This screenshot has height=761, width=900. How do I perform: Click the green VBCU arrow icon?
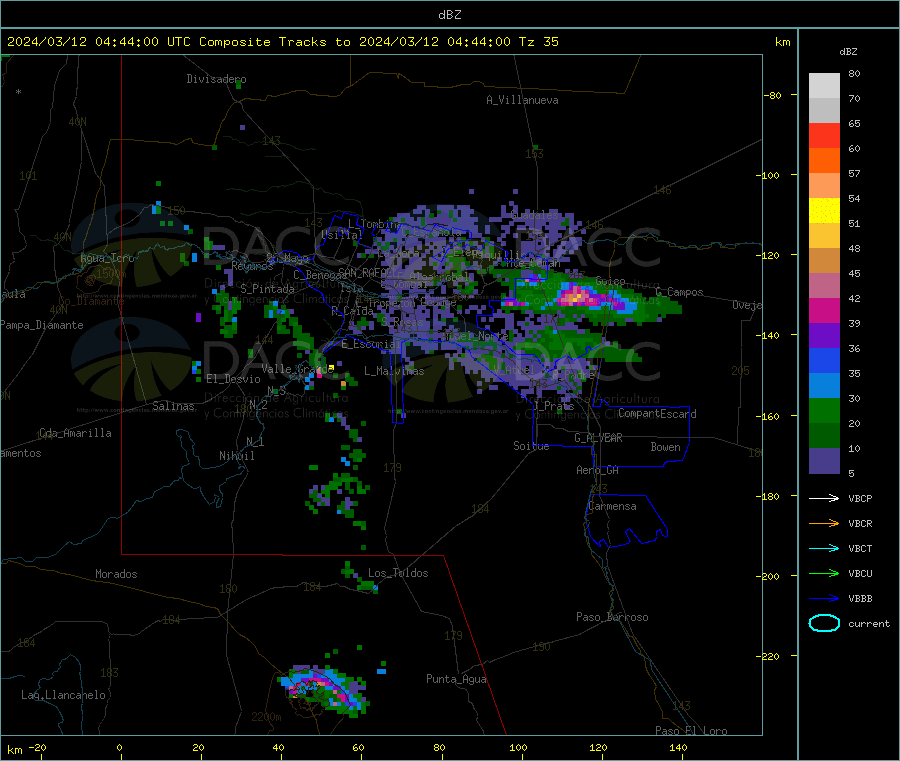[824, 573]
